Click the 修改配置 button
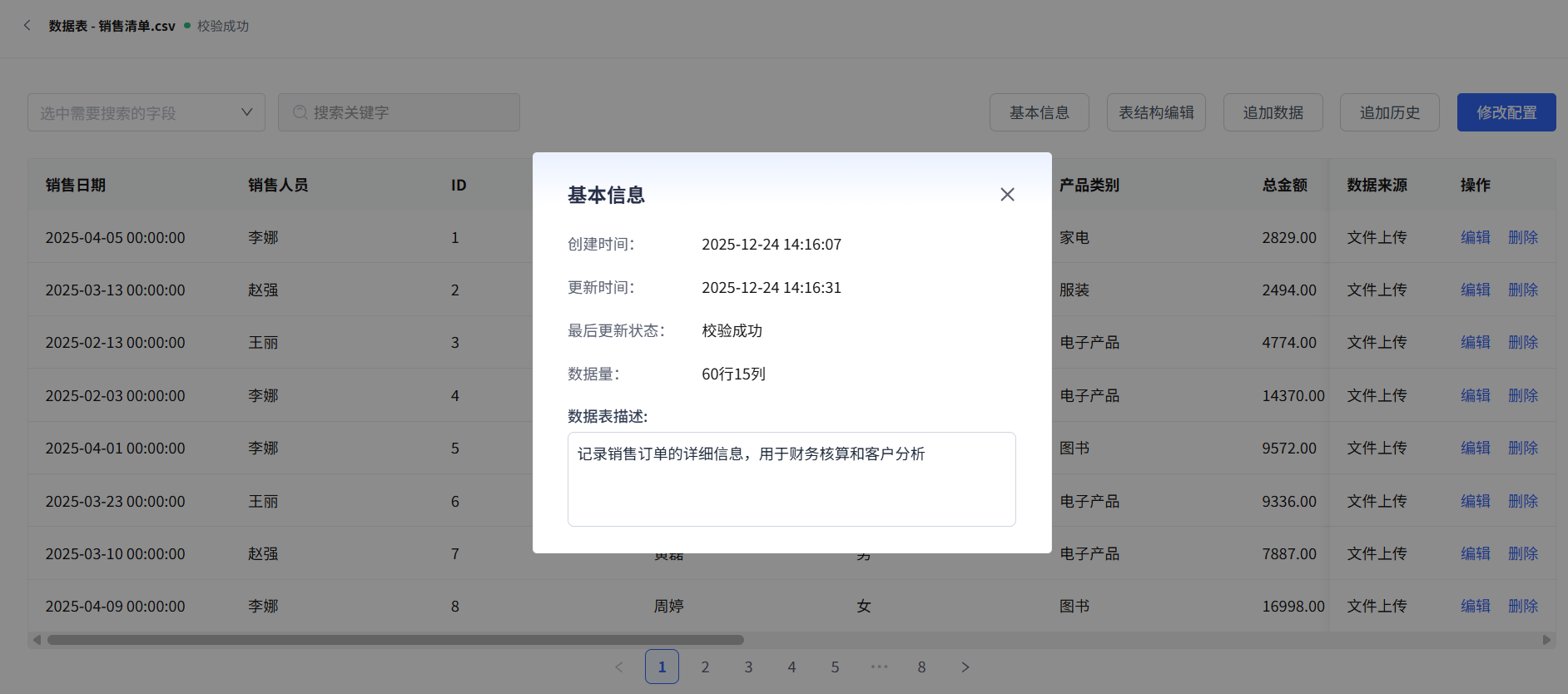The height and width of the screenshot is (694, 1568). click(x=1506, y=112)
